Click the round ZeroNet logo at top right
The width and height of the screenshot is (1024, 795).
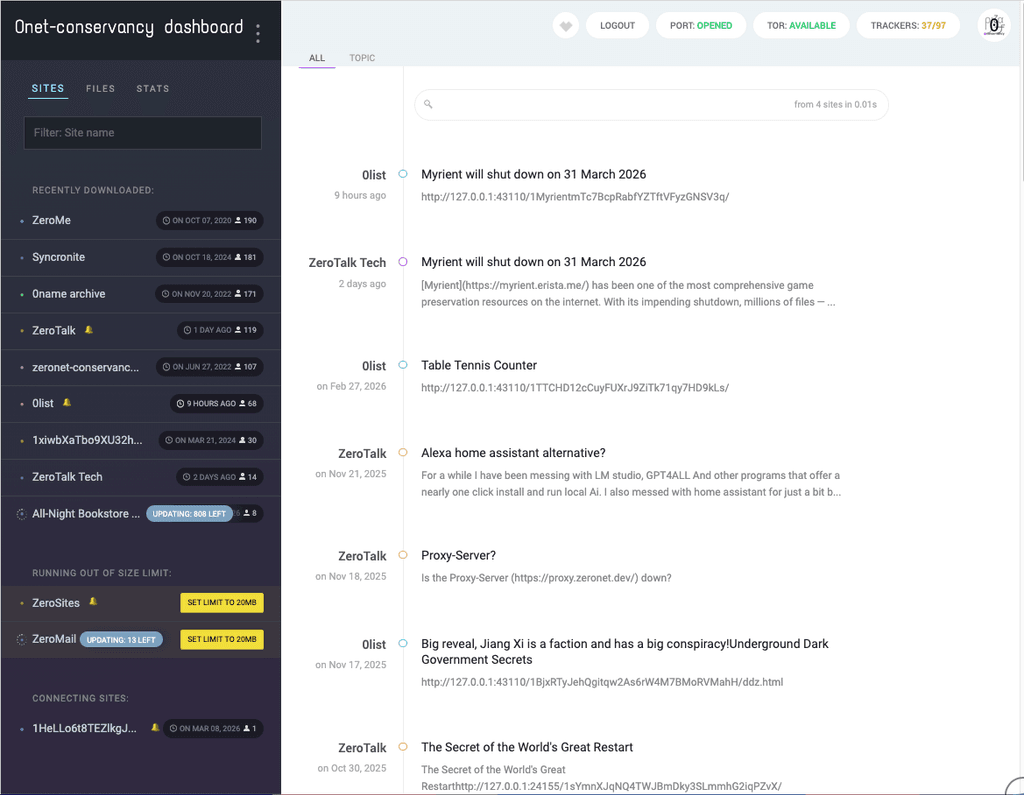(993, 26)
